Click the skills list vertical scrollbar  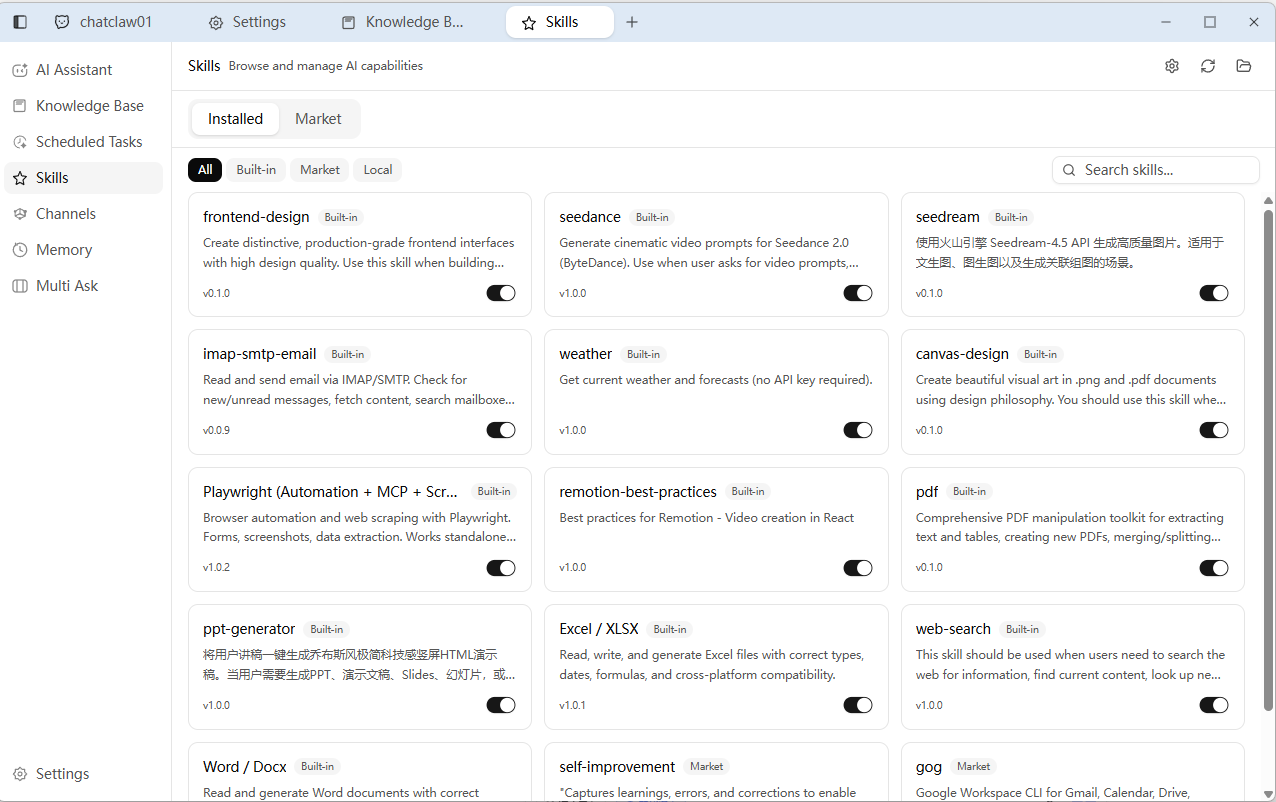(1268, 460)
